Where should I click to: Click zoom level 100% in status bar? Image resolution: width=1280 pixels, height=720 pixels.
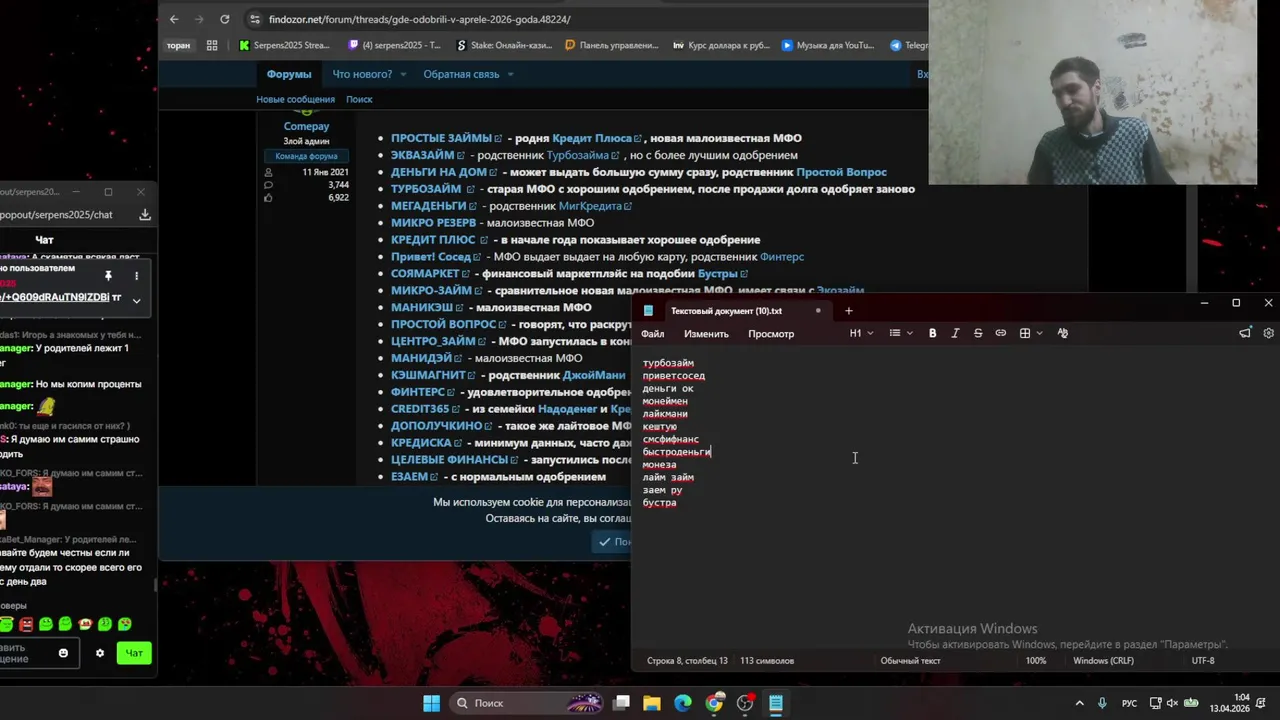pyautogui.click(x=1036, y=660)
